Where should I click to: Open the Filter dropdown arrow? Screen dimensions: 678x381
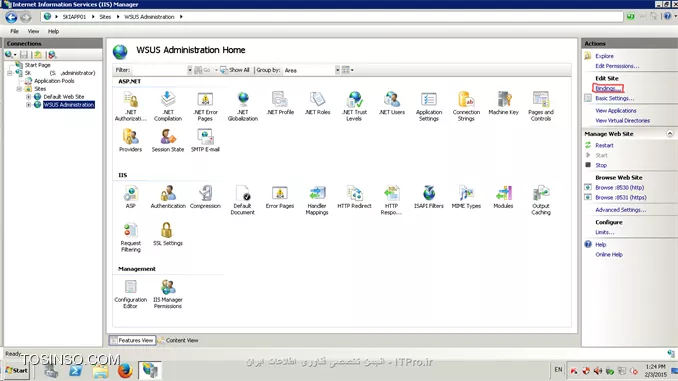[189, 70]
